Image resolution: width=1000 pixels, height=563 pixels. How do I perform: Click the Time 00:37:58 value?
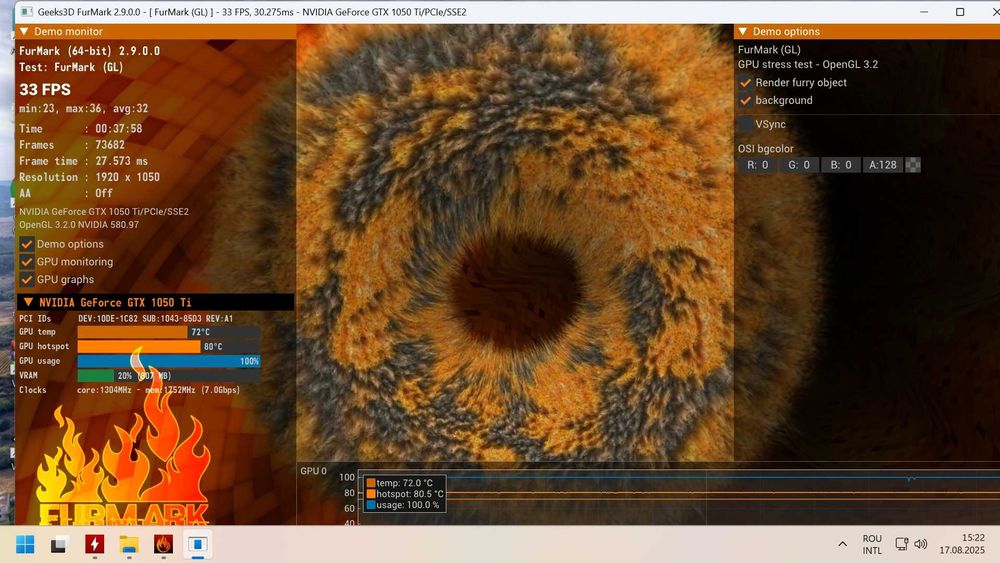point(119,129)
